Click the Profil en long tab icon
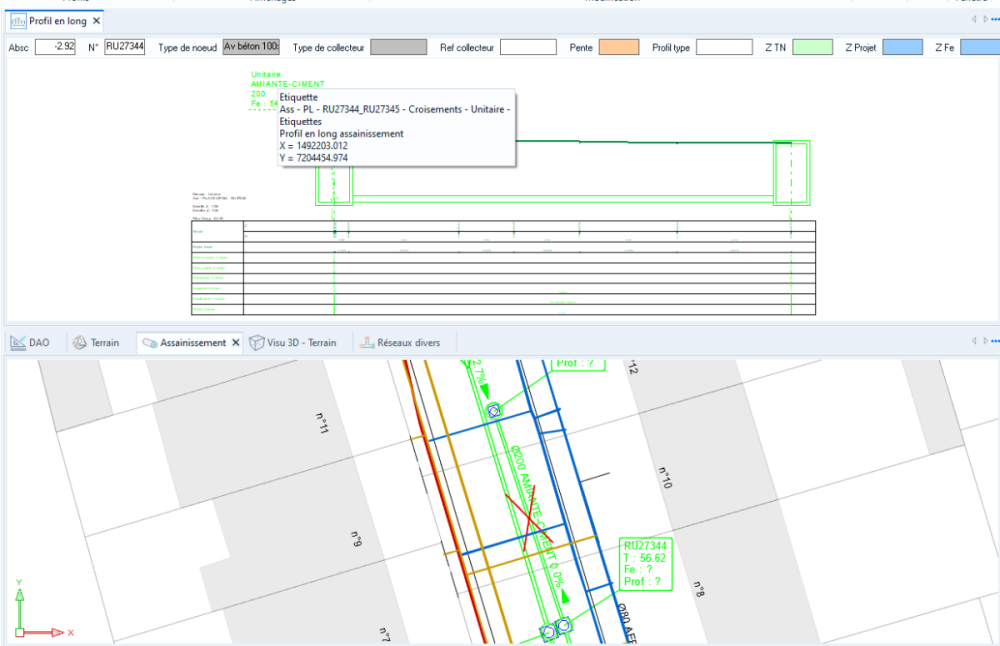1000x646 pixels. [x=18, y=21]
